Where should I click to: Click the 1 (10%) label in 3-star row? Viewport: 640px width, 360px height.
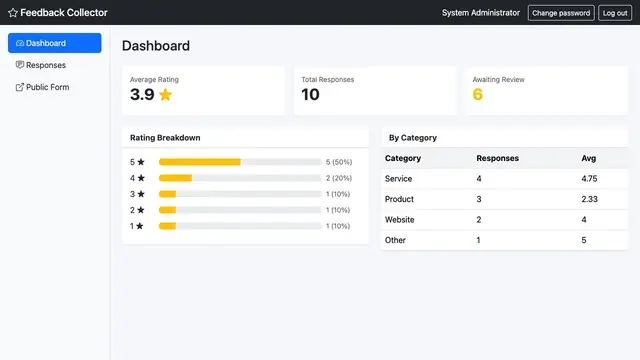coord(338,194)
